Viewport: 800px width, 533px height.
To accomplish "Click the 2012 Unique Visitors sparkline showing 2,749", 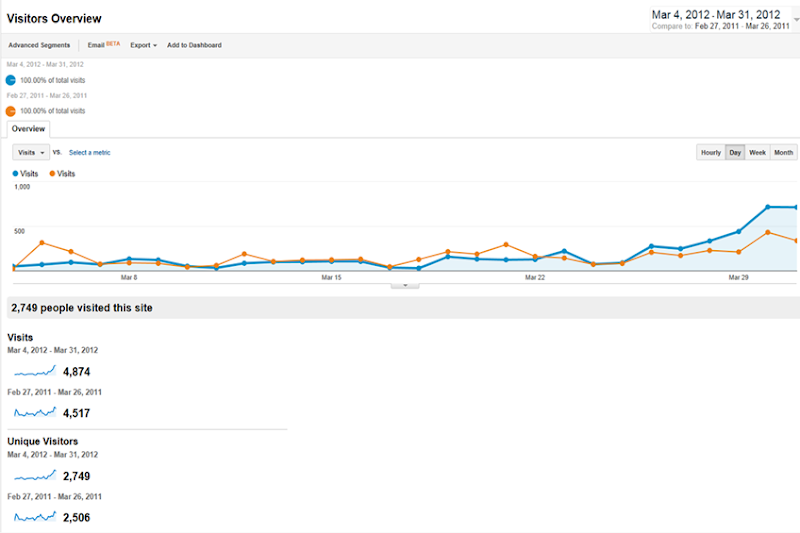I will pos(35,476).
